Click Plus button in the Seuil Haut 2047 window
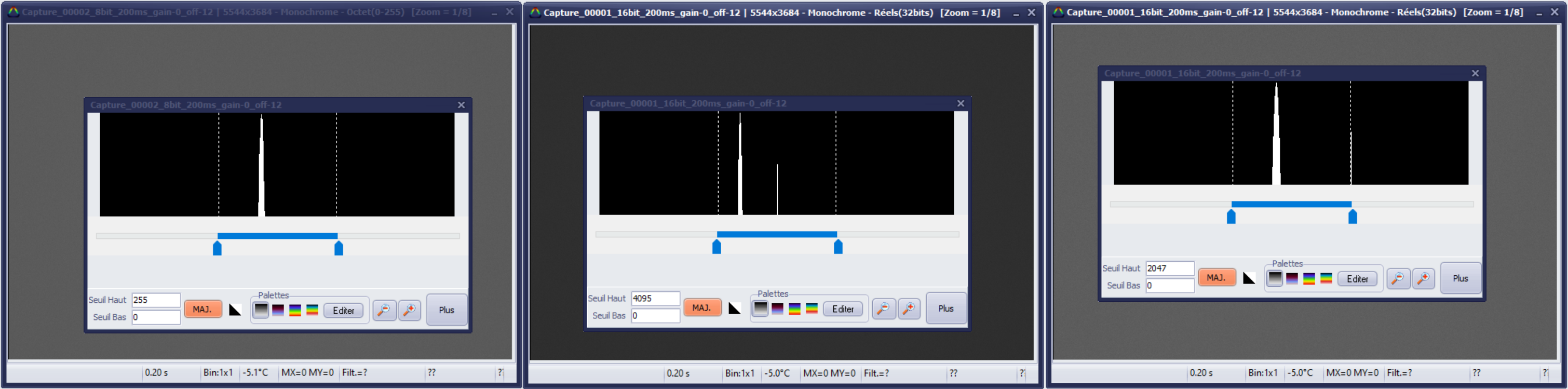 (x=1460, y=278)
